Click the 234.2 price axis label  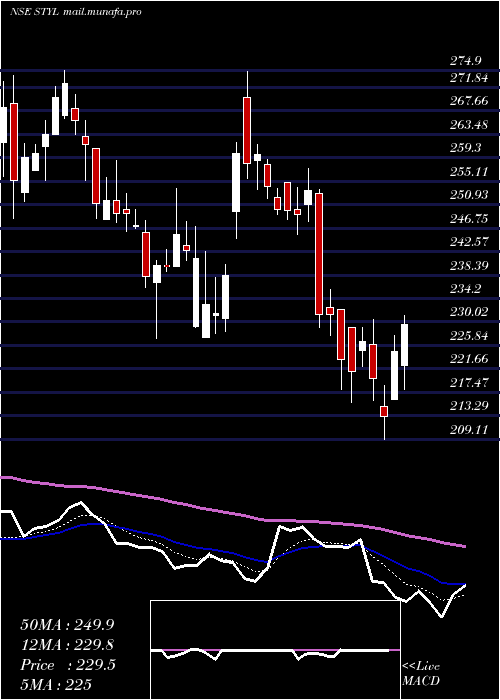point(465,289)
